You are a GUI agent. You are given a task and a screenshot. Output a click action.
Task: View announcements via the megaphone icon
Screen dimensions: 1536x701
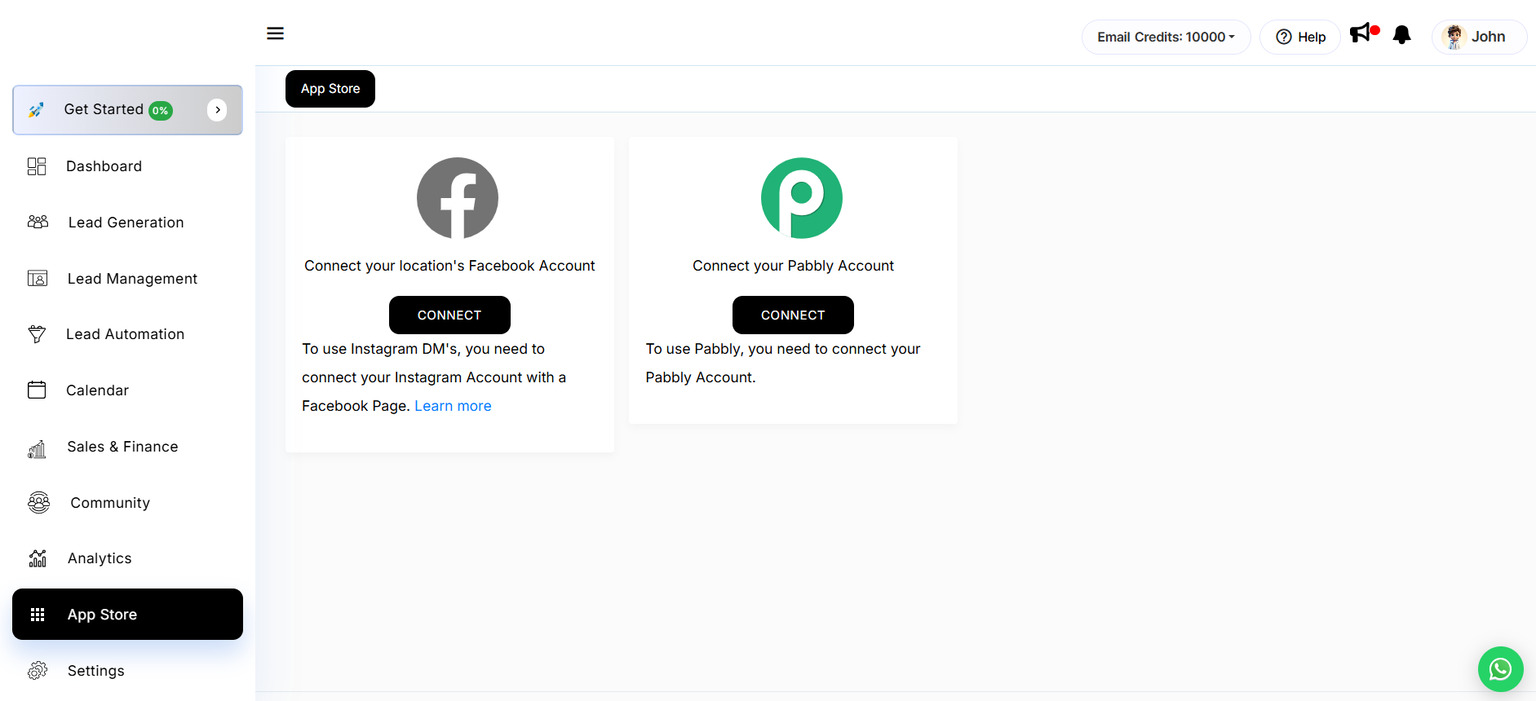pyautogui.click(x=1359, y=33)
